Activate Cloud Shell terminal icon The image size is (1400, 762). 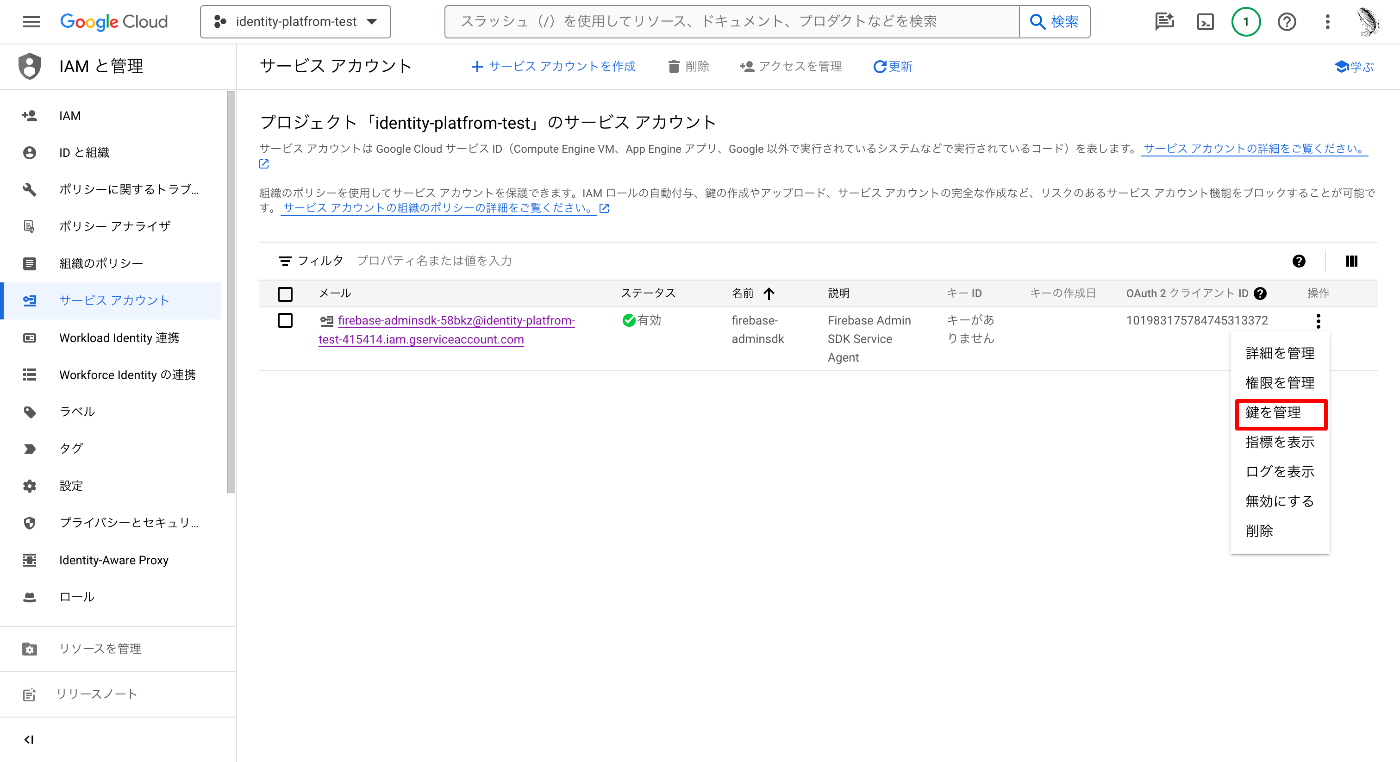click(1206, 21)
